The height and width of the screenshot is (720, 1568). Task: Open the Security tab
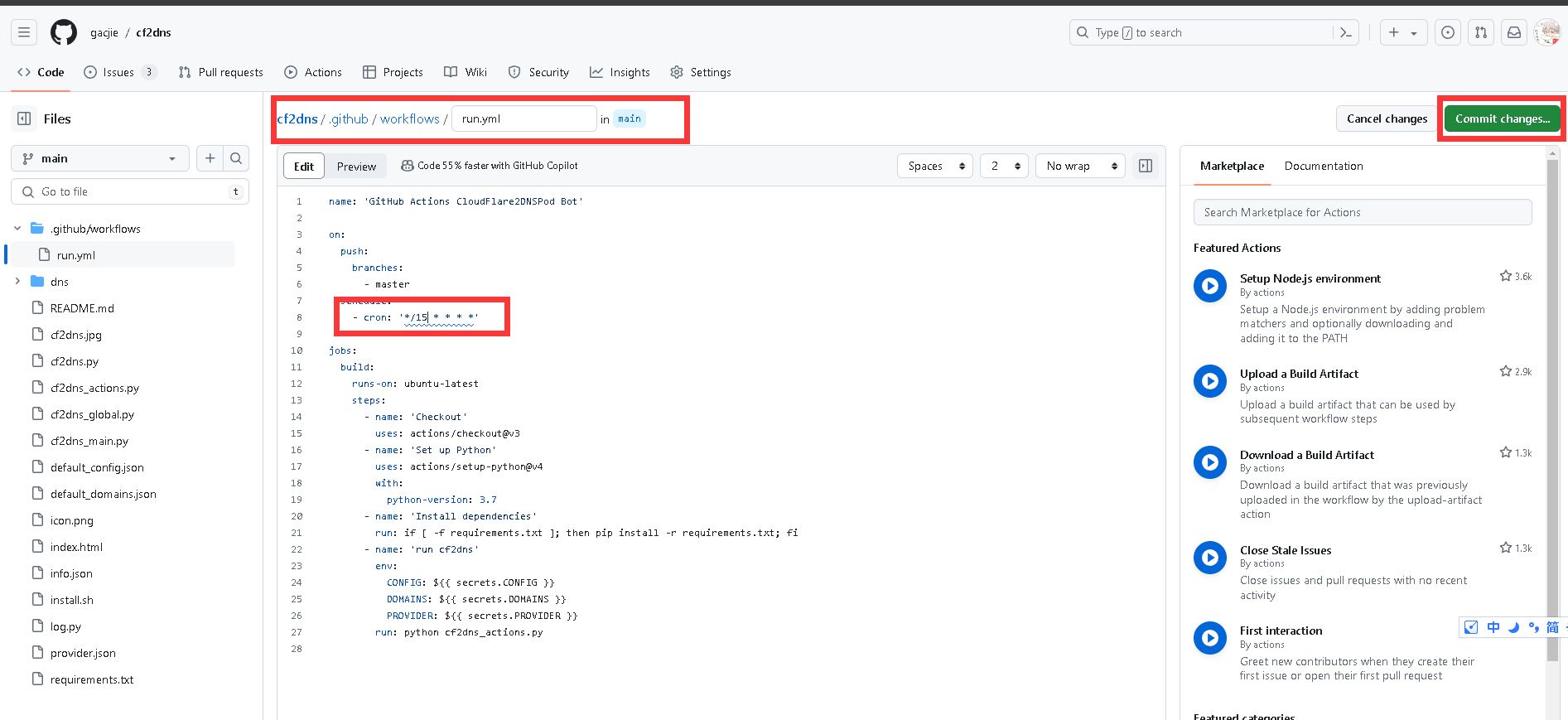pyautogui.click(x=538, y=72)
